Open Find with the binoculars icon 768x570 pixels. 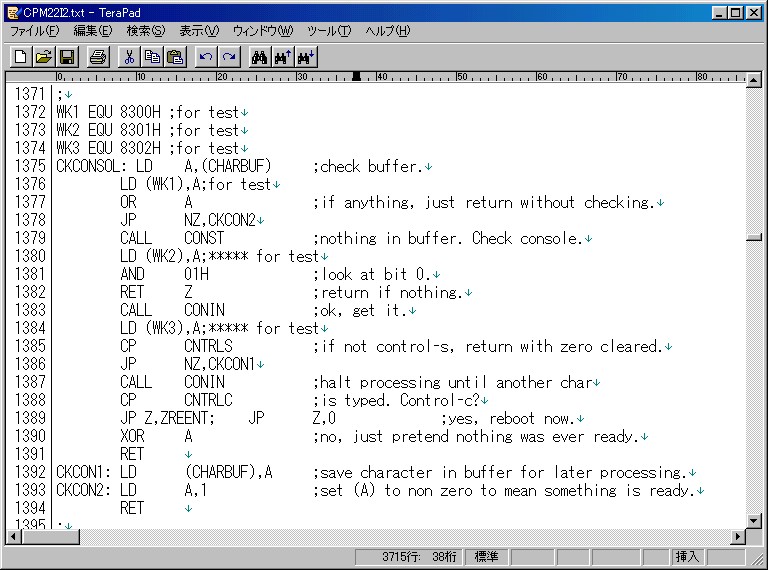260,57
